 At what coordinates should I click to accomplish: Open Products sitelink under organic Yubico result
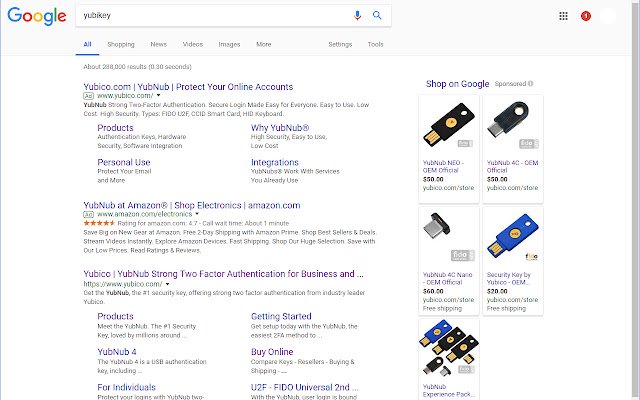115,316
